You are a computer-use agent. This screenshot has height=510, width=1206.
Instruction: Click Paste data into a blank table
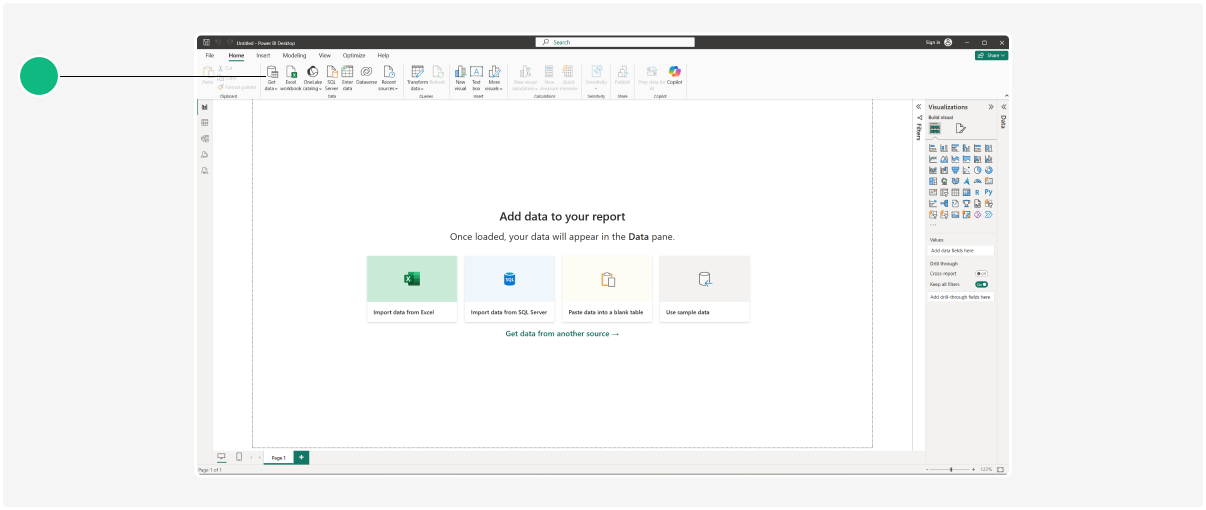[x=607, y=289]
